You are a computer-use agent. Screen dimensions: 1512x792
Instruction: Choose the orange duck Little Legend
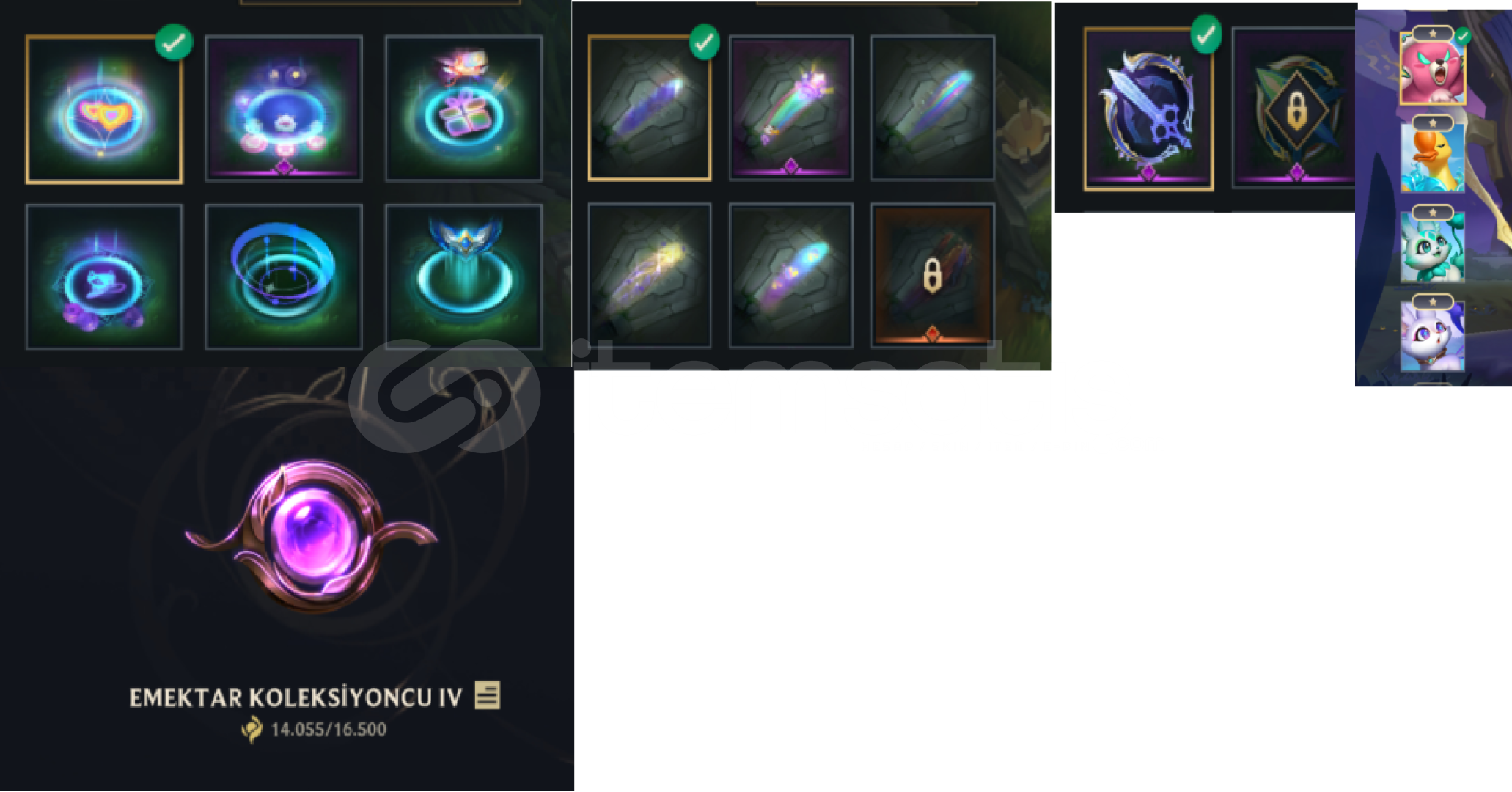(1433, 156)
